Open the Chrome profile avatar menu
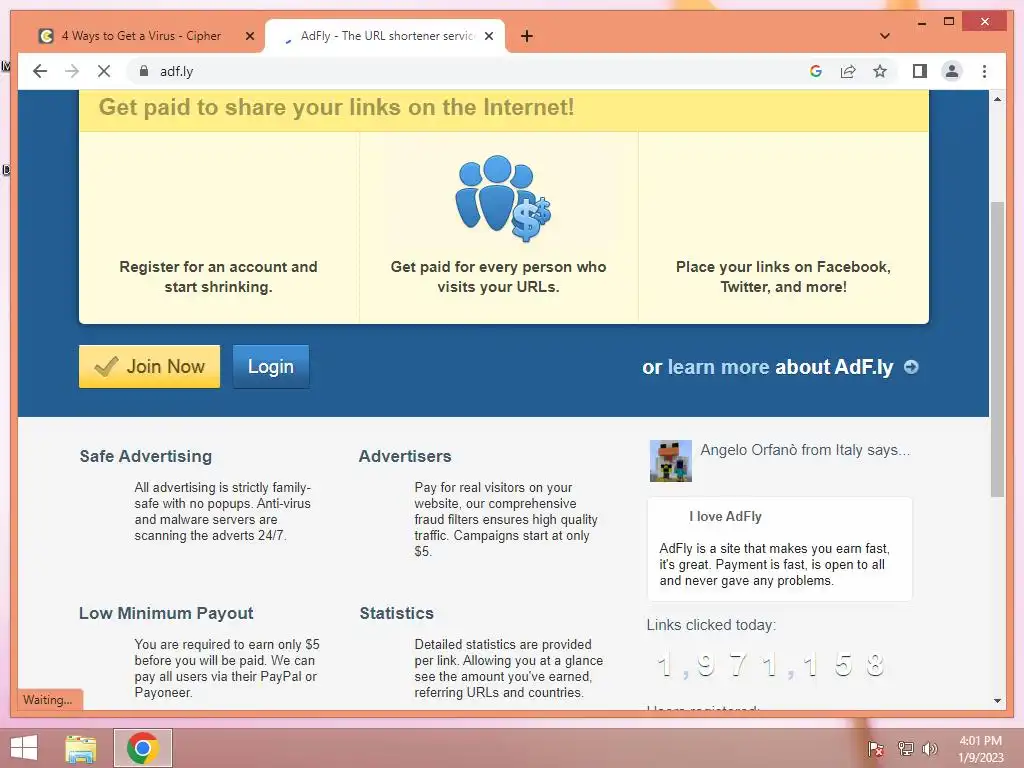This screenshot has width=1024, height=768. point(952,71)
